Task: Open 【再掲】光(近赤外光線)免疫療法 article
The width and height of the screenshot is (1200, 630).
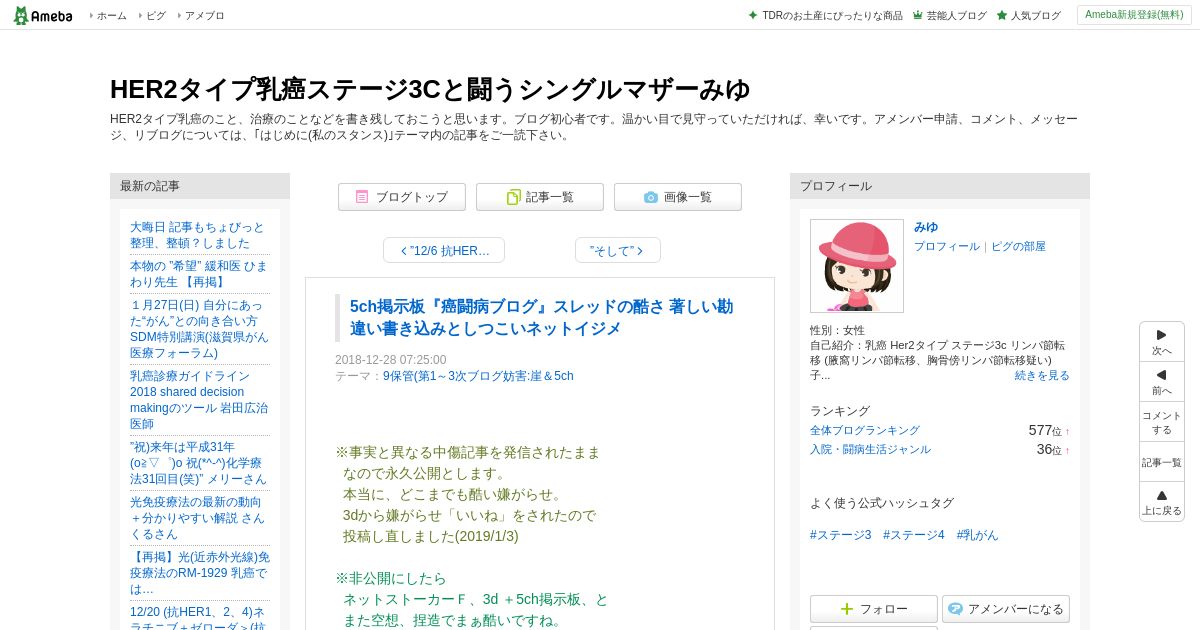Action: point(200,573)
